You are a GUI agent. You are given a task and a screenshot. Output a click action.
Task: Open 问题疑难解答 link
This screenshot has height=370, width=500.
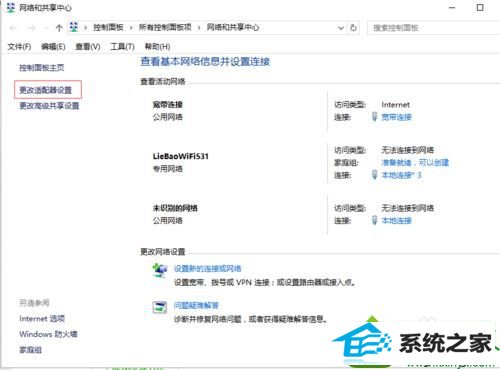[196, 305]
